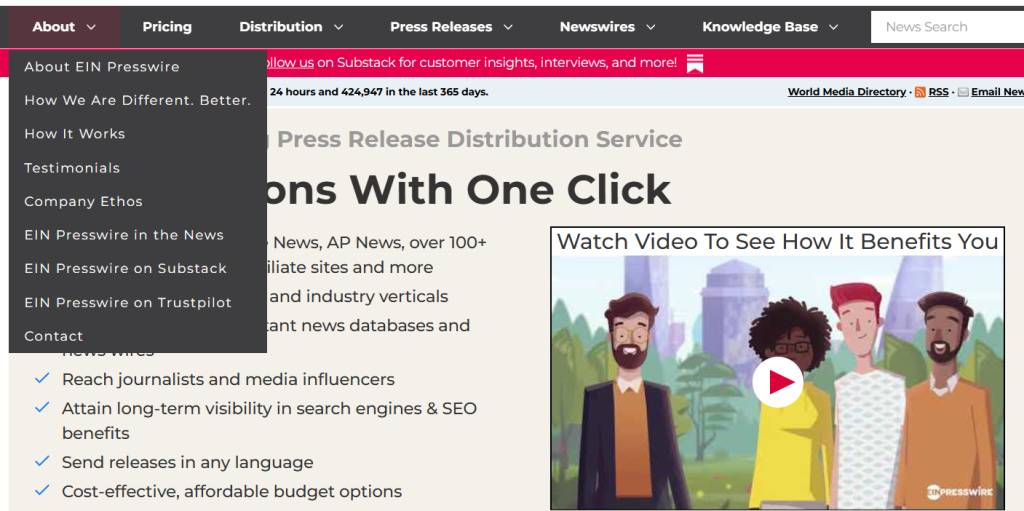Click the Substack bookmark icon in red banner
This screenshot has width=1024, height=511.
point(695,63)
